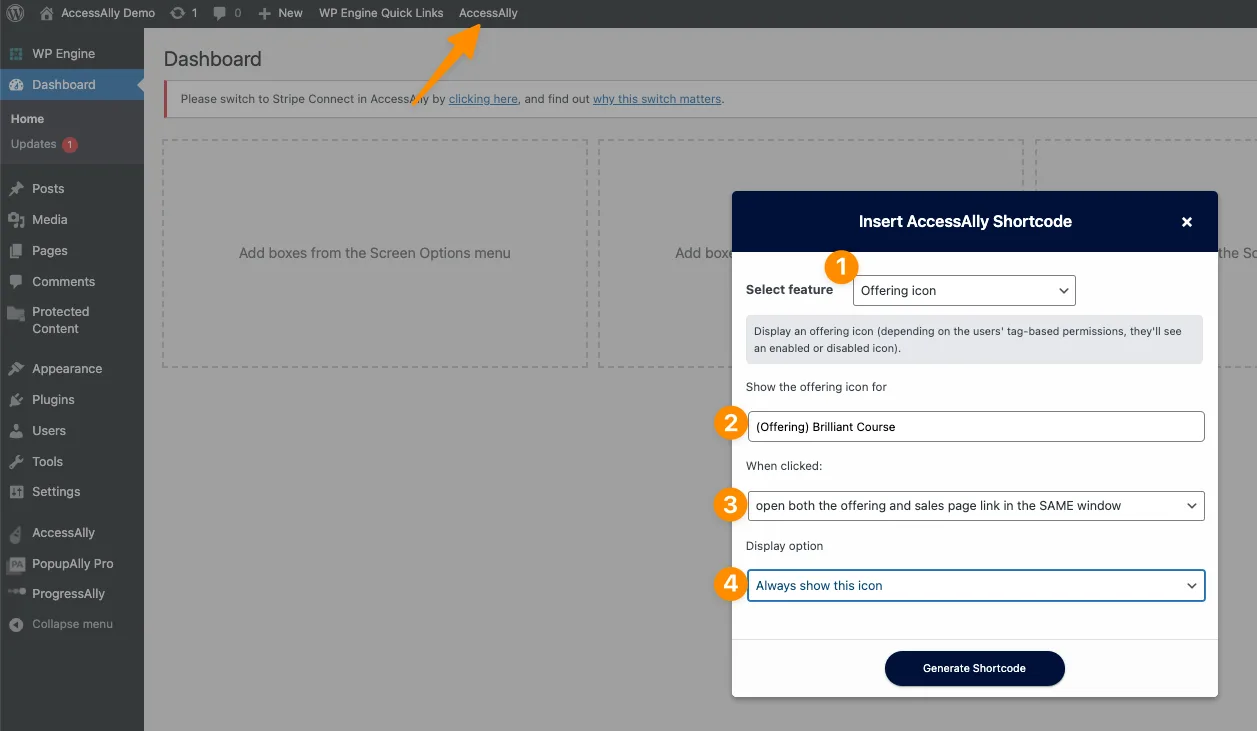
Task: Go to Home under Dashboard
Action: [28, 119]
